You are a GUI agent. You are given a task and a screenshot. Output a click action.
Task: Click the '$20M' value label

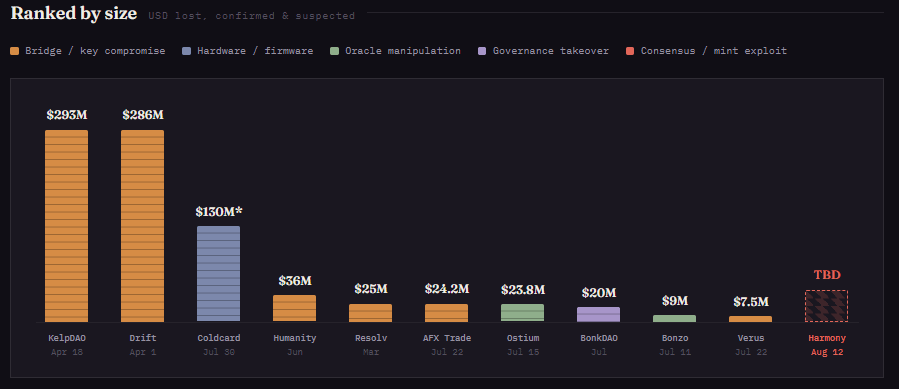coord(599,293)
